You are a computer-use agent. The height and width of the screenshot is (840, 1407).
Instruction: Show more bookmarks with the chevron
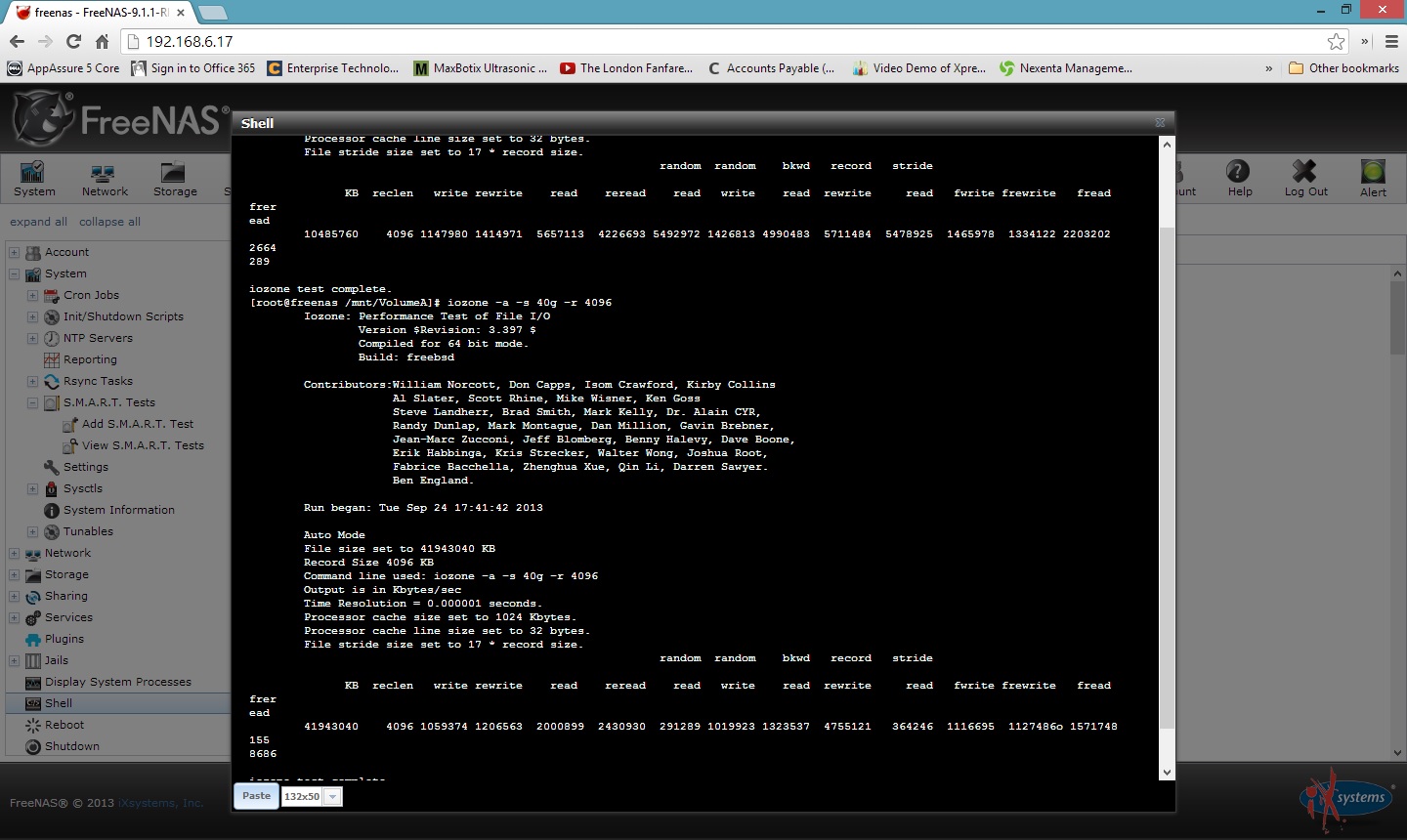(1268, 68)
